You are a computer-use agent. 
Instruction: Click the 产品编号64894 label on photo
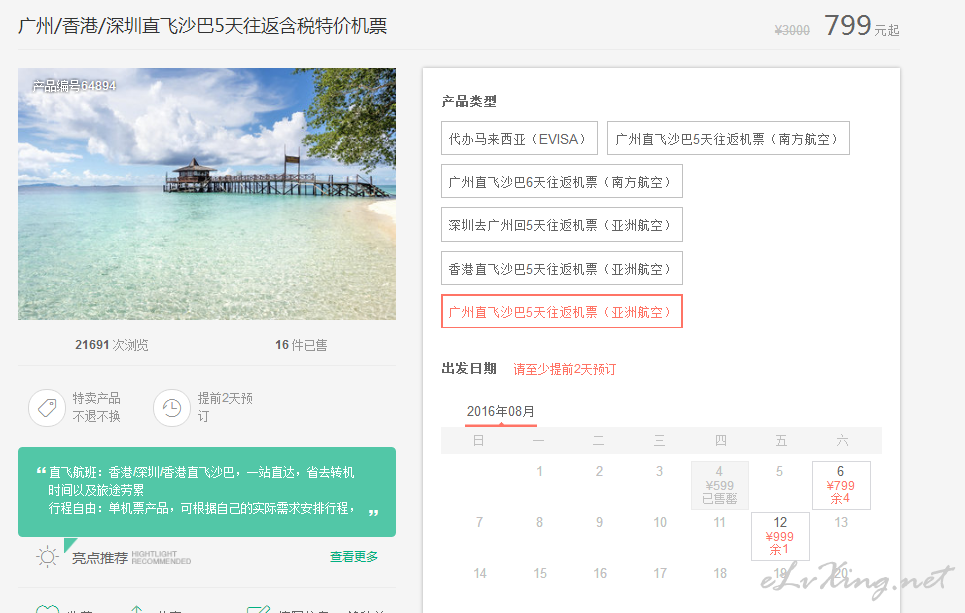[x=74, y=86]
